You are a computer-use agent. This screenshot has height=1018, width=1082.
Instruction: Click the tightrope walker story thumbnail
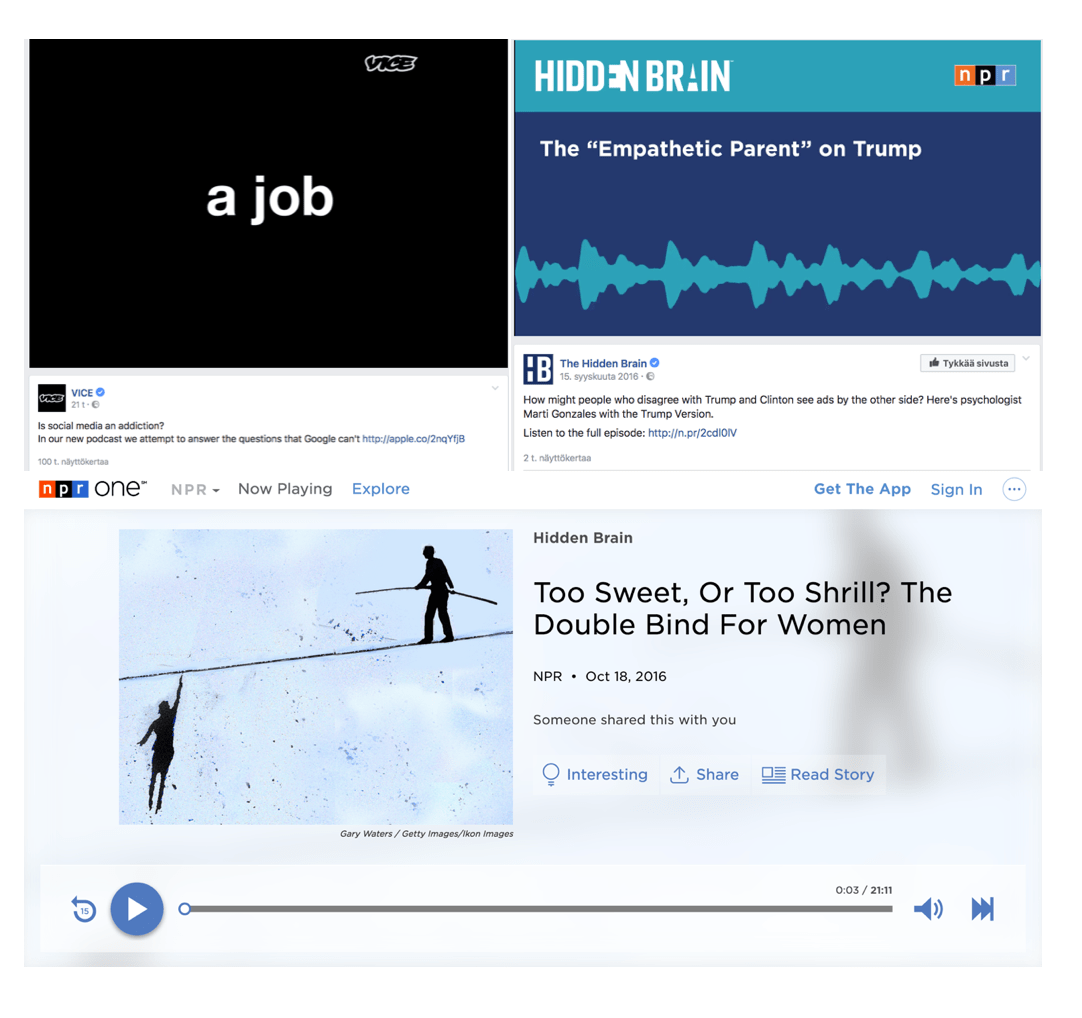[x=316, y=677]
